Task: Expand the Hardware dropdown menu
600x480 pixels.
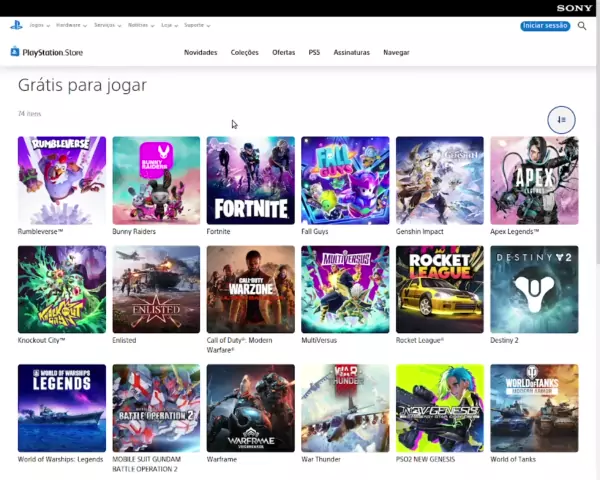Action: coord(72,25)
